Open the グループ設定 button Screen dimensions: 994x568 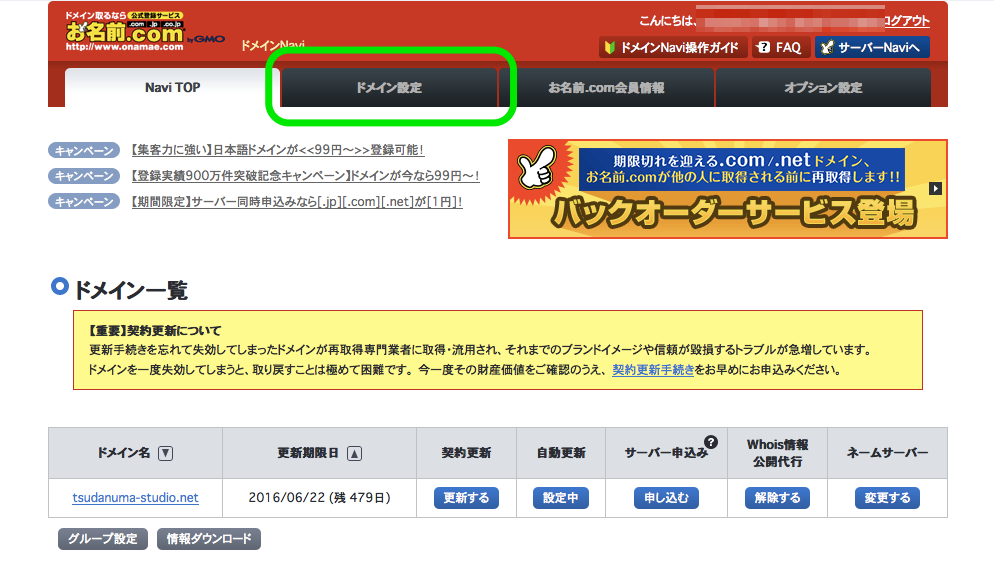click(103, 539)
